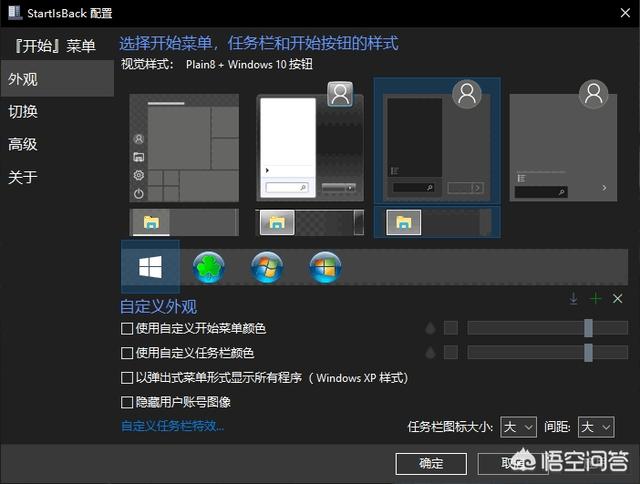Image resolution: width=640 pixels, height=484 pixels.
Task: Go to the 关于 tab
Action: point(23,177)
